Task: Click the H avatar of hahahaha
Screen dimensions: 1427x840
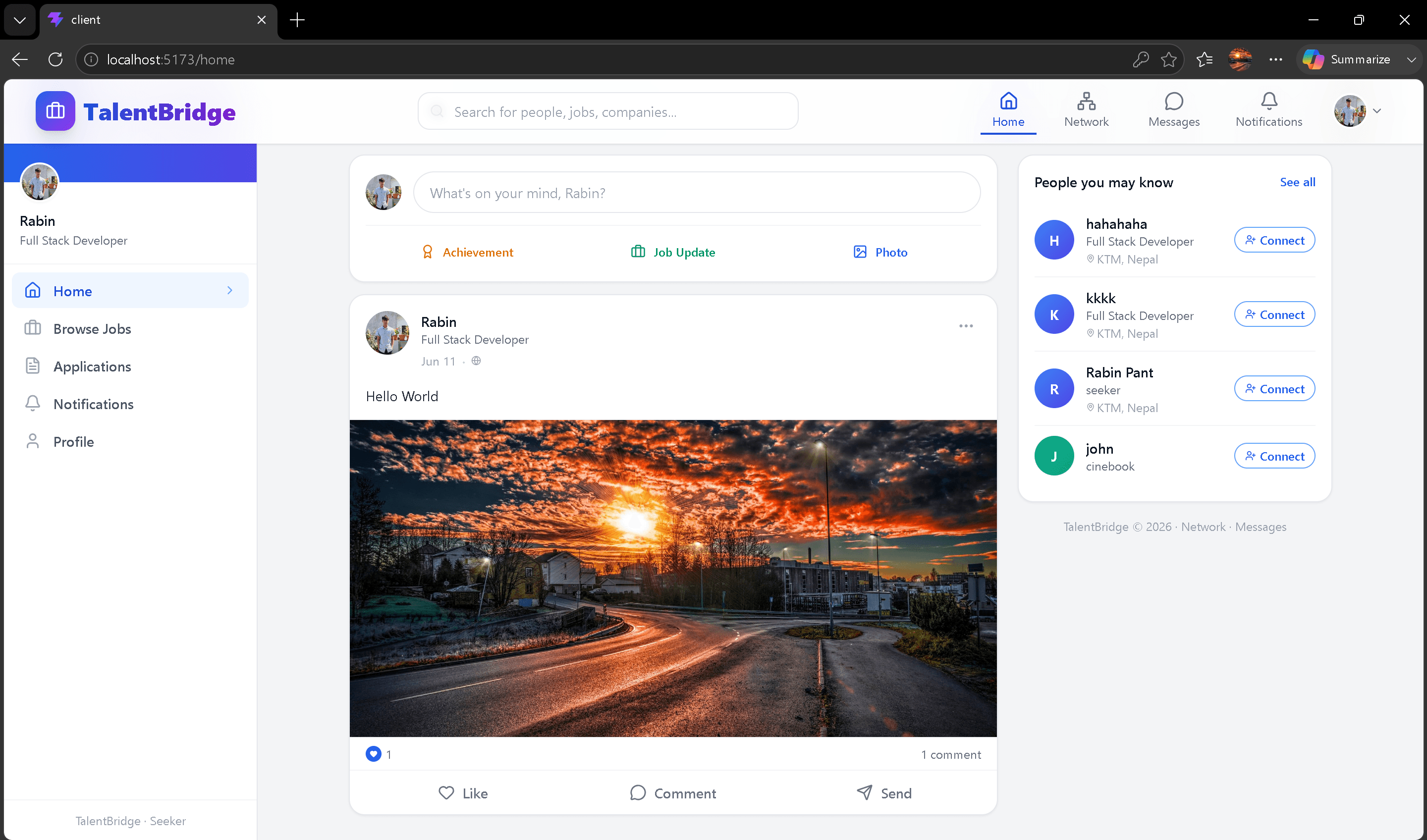Action: [1054, 240]
